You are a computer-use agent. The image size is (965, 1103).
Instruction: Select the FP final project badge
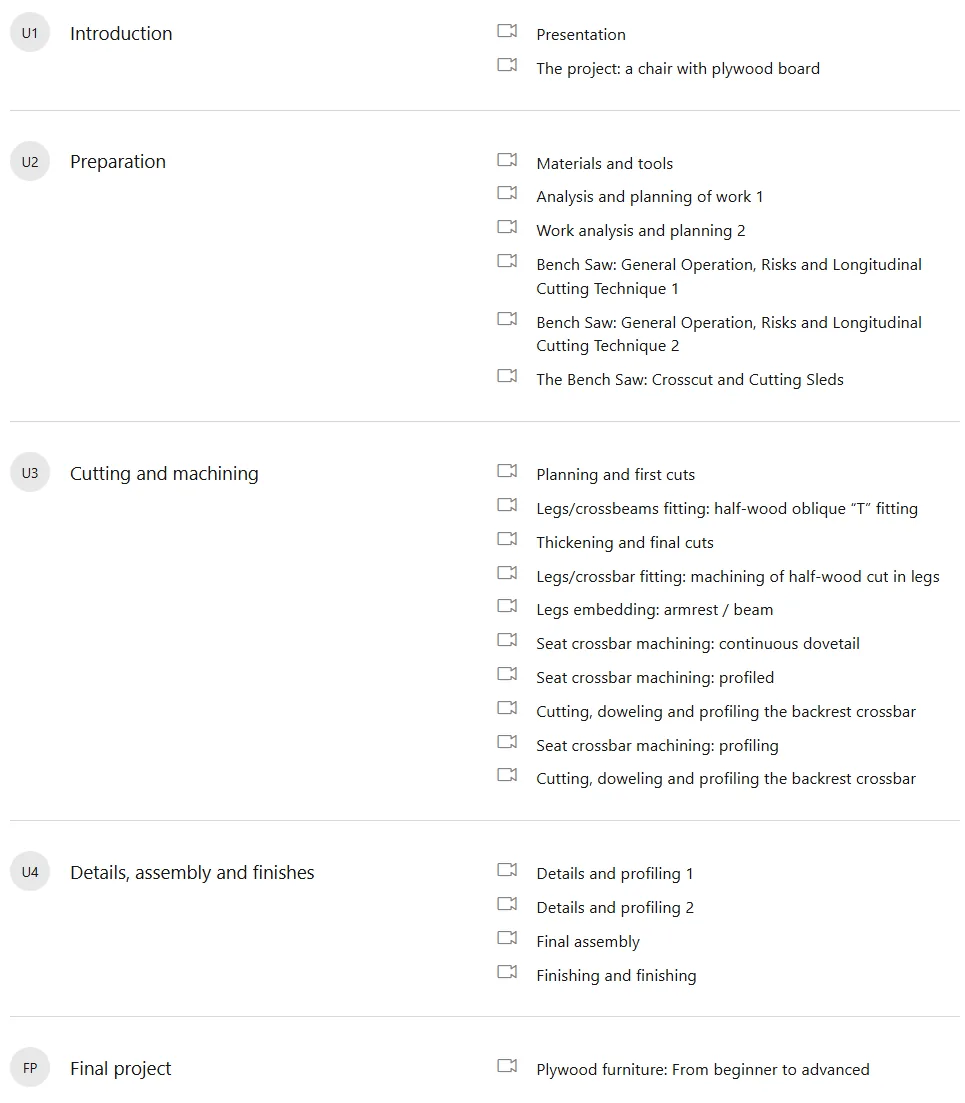30,1068
